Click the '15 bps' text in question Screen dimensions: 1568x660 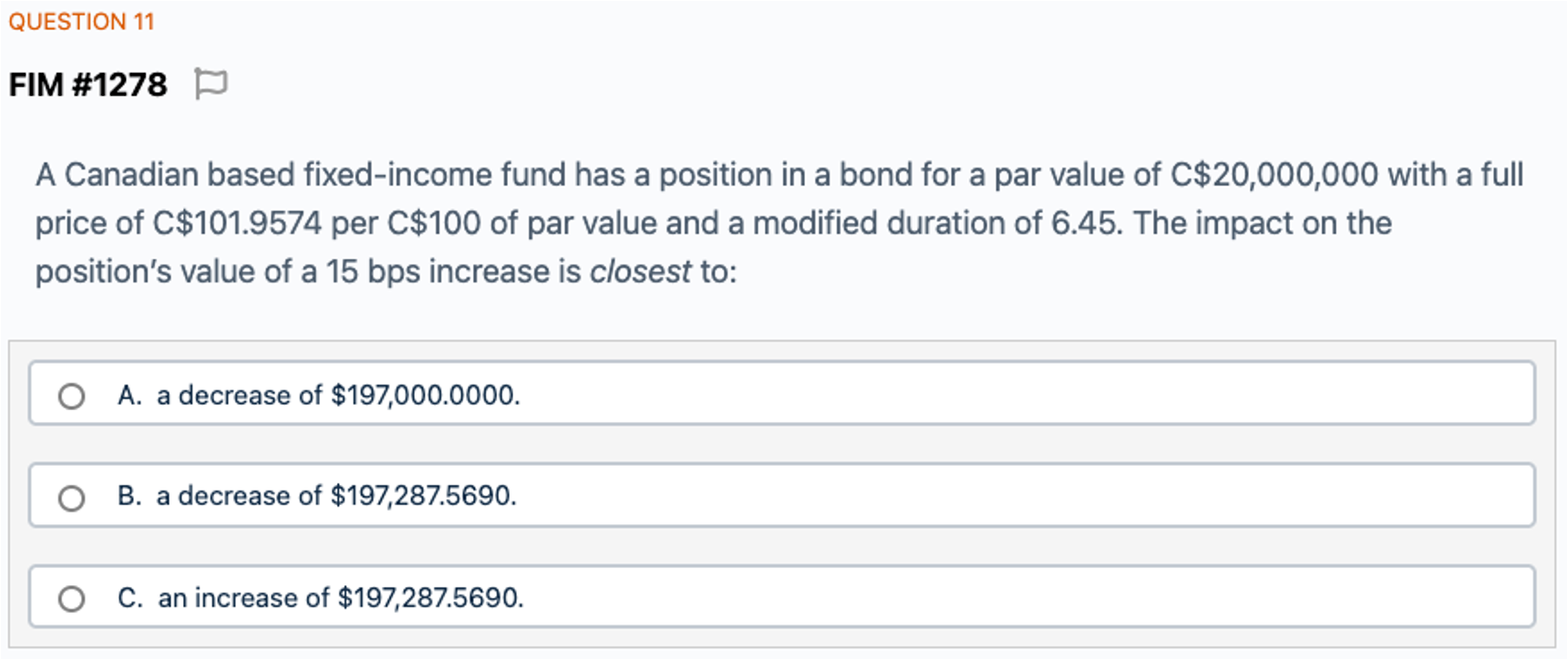372,272
